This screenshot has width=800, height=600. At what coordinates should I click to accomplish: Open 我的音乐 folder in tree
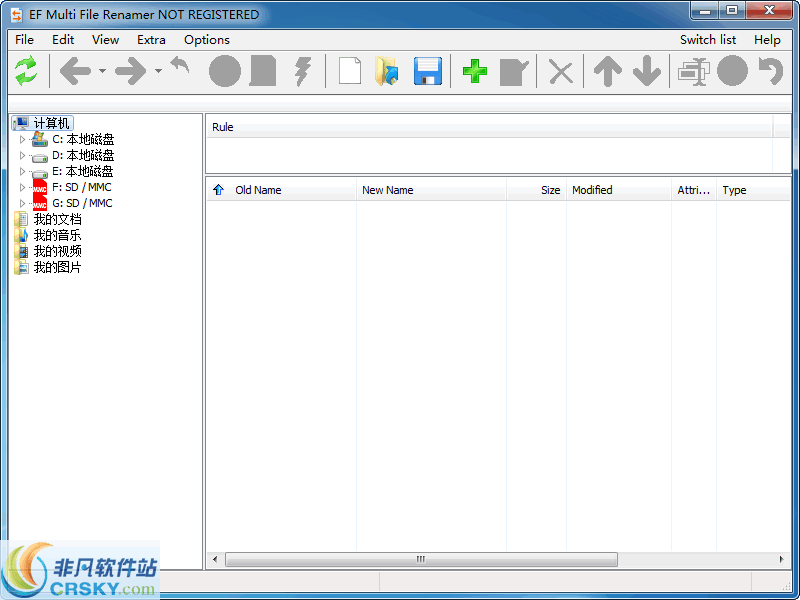[57, 235]
